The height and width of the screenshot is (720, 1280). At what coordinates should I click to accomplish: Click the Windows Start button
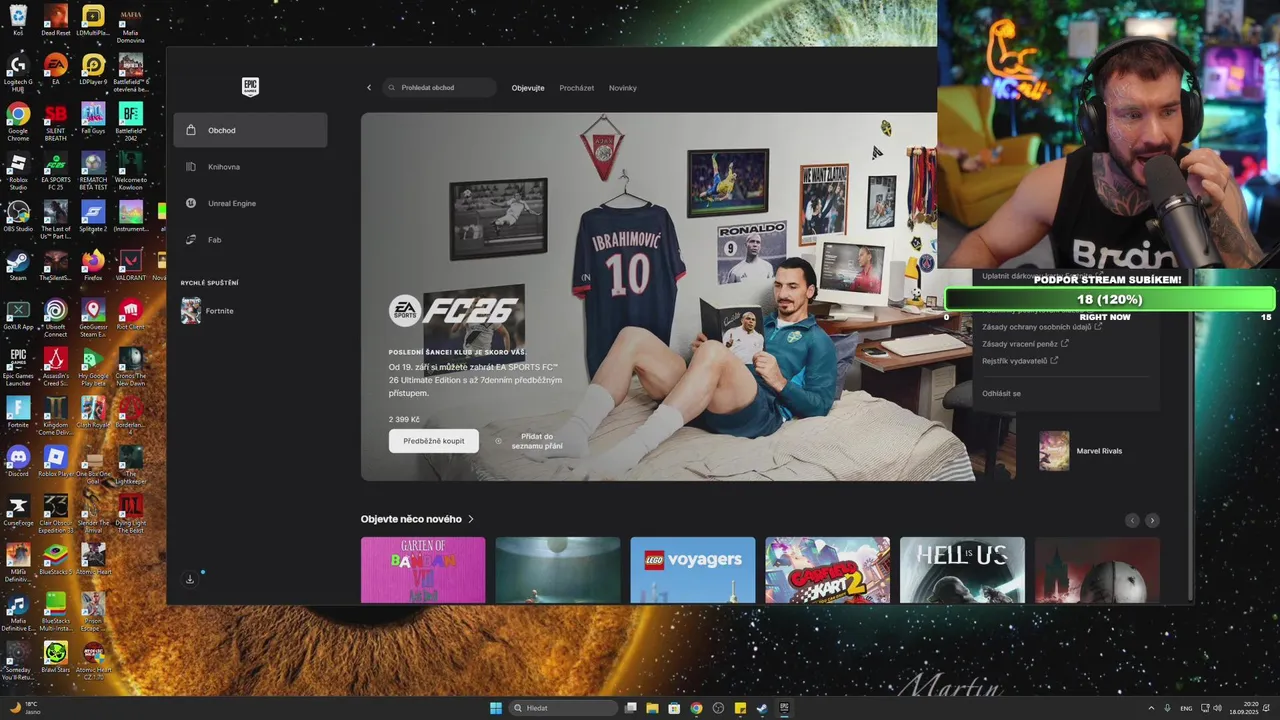[x=496, y=708]
